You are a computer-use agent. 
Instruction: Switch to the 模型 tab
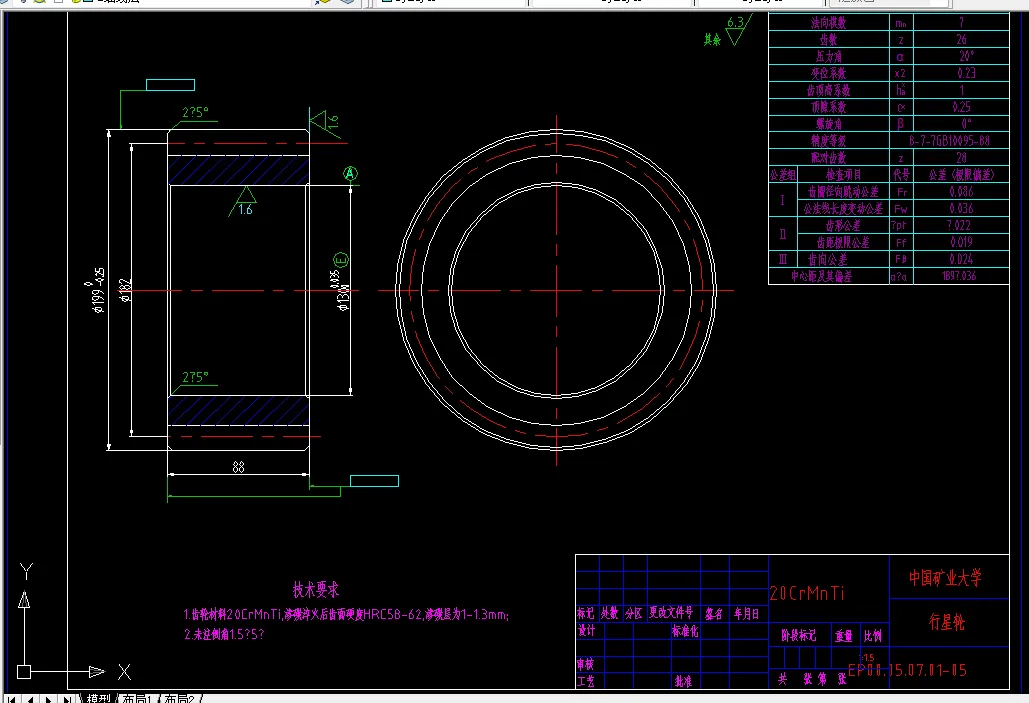pos(98,698)
